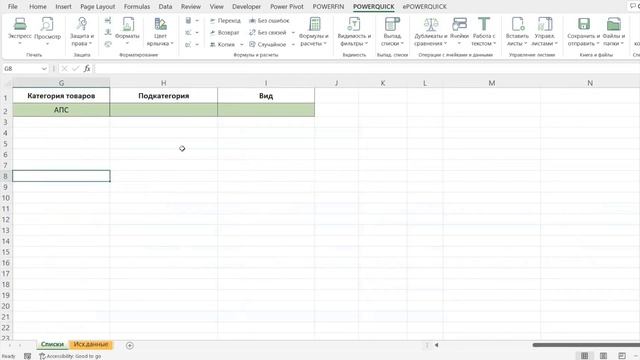This screenshot has height=360, width=640.
Task: Click the Копия button in ribbon
Action: [x=222, y=44]
